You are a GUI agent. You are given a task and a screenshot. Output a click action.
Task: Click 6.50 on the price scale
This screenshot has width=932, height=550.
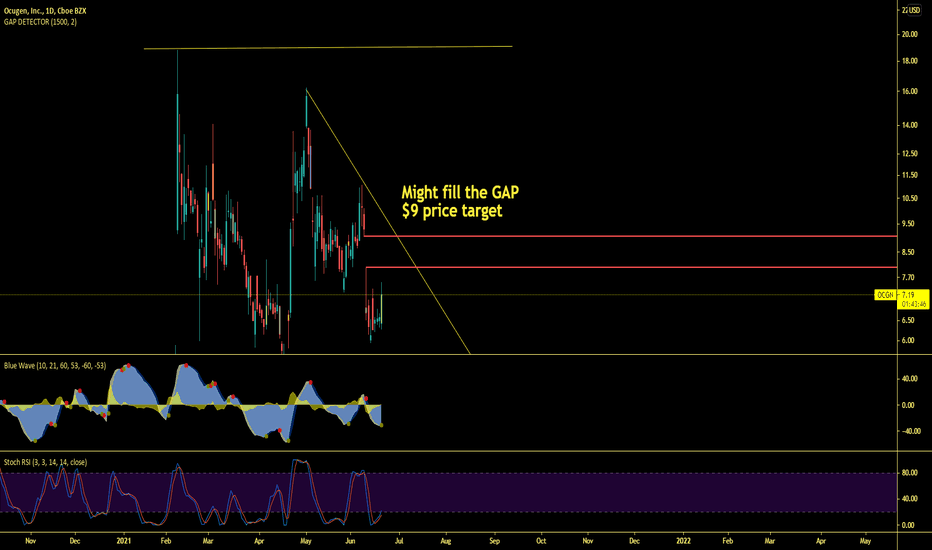click(x=908, y=320)
